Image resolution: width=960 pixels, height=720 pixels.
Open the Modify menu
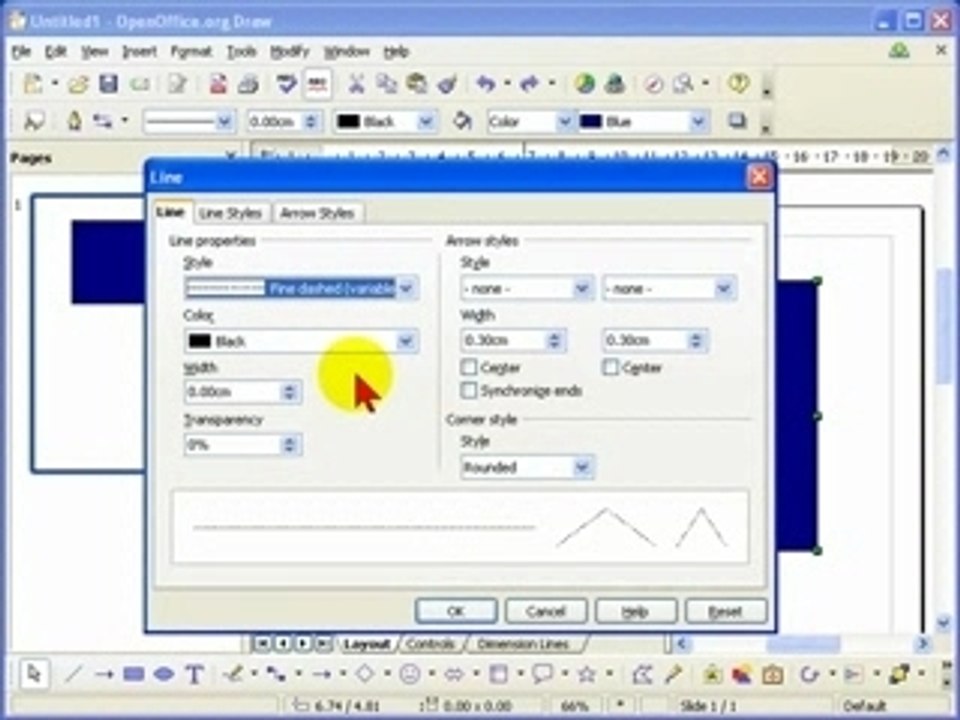point(290,52)
